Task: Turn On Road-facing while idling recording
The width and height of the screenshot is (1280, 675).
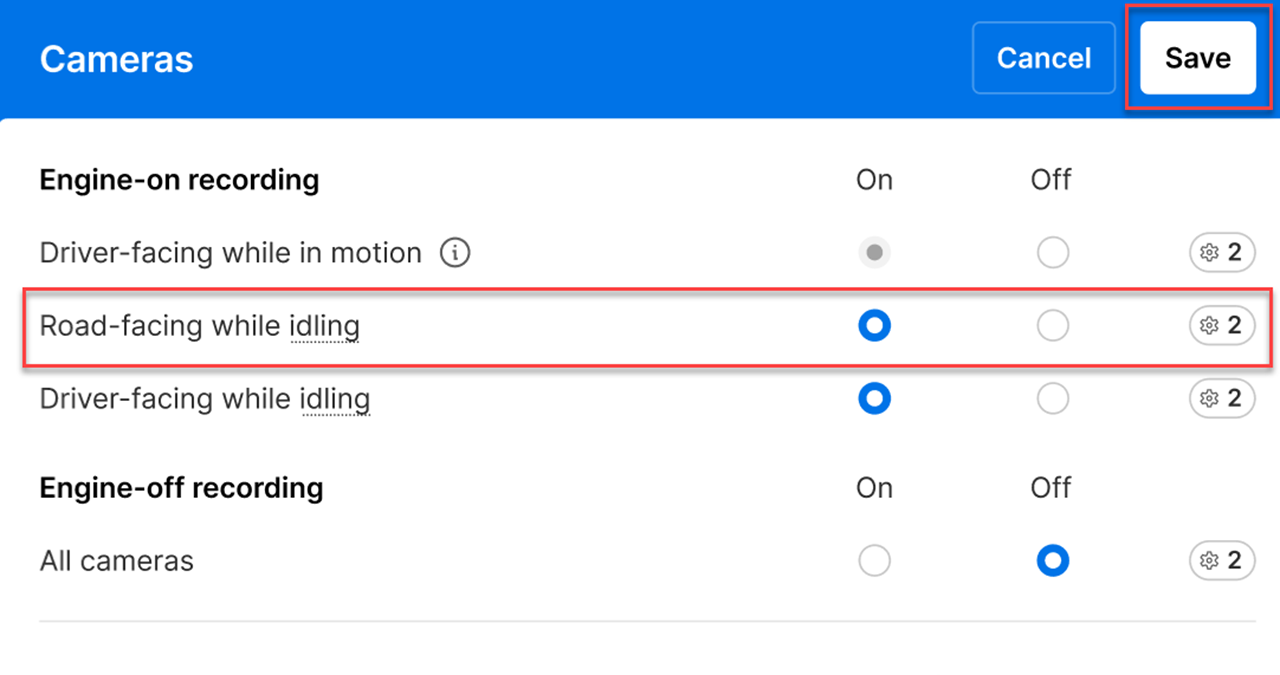Action: pos(875,326)
